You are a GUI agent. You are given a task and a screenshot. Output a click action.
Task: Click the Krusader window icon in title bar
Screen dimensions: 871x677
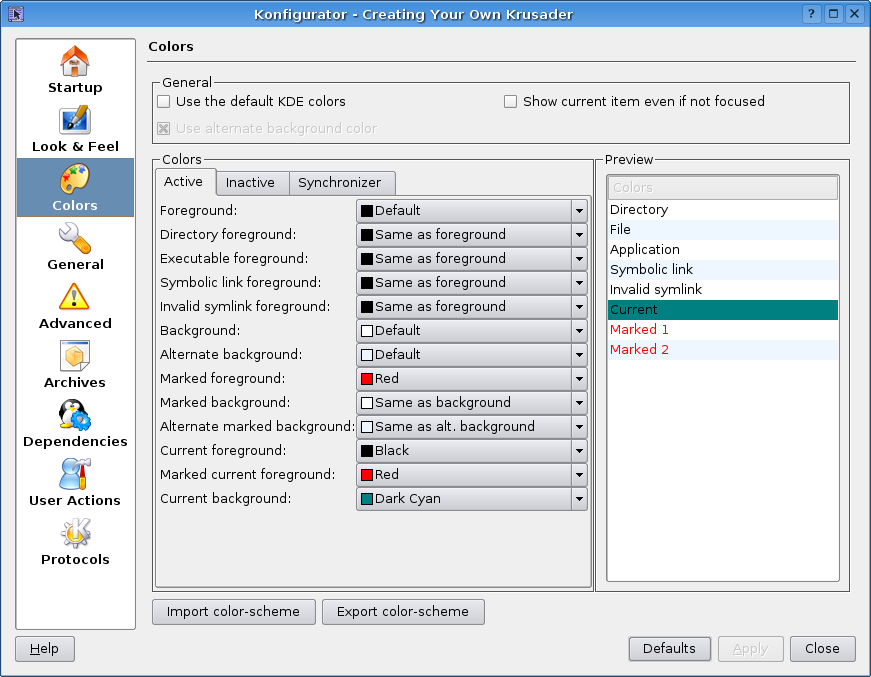(x=16, y=14)
